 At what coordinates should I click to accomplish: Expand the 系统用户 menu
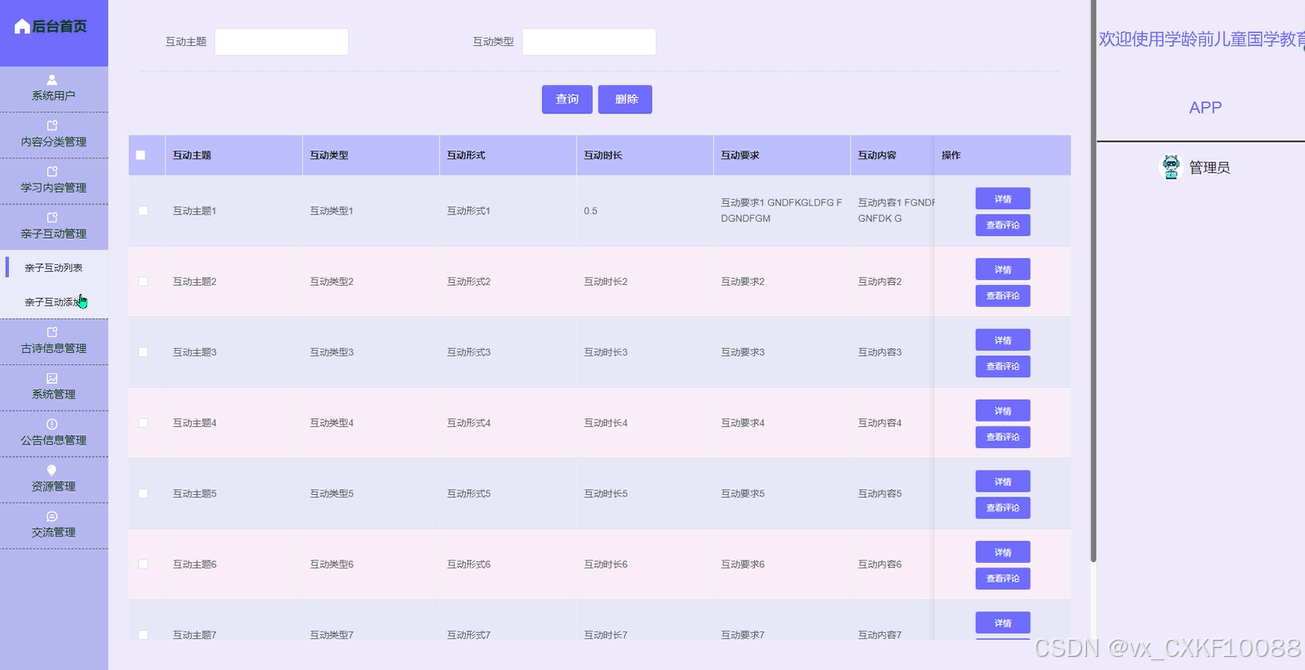pyautogui.click(x=54, y=89)
